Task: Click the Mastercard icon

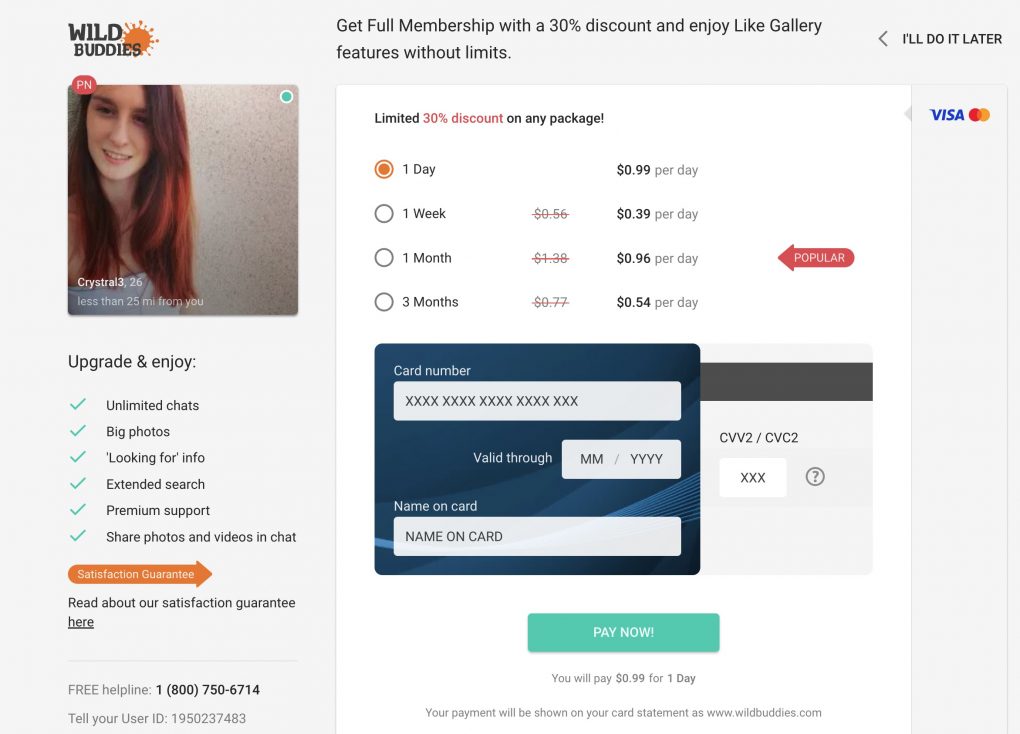Action: tap(980, 115)
